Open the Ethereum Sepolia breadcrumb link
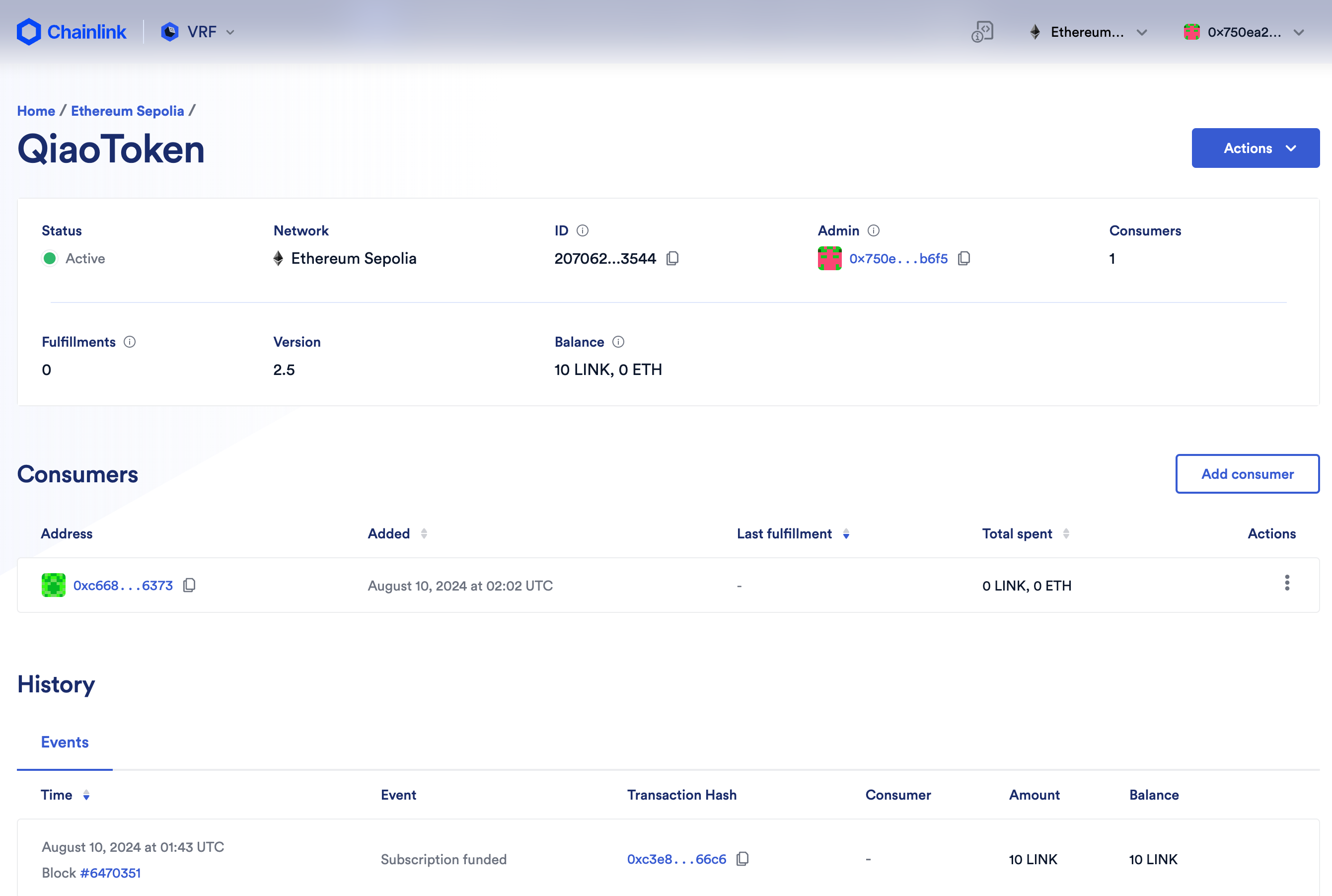Viewport: 1332px width, 896px height. pyautogui.click(x=128, y=111)
